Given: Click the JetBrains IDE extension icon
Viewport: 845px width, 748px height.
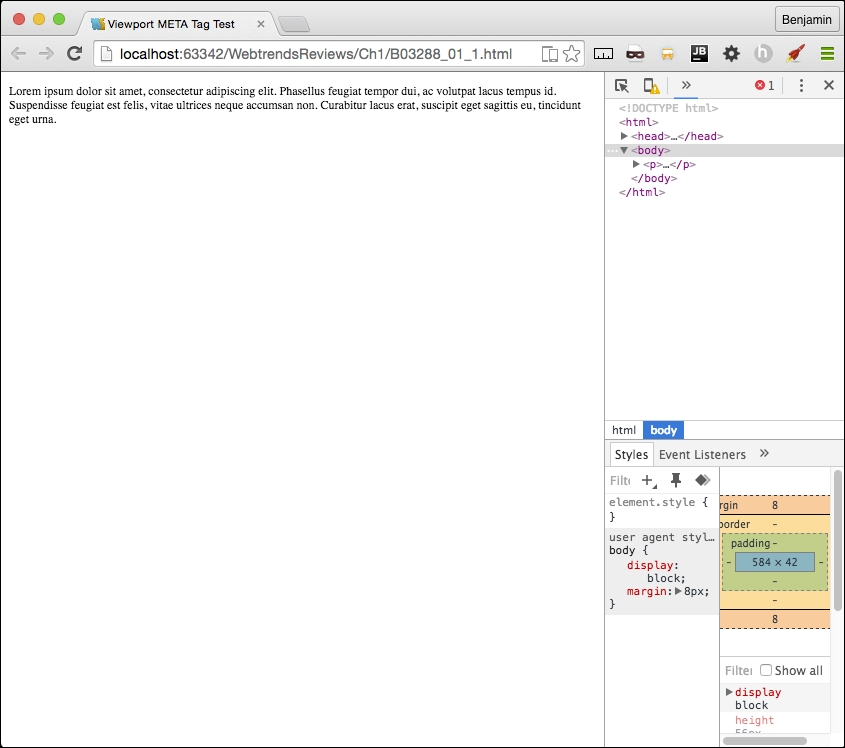Looking at the screenshot, I should coord(700,54).
